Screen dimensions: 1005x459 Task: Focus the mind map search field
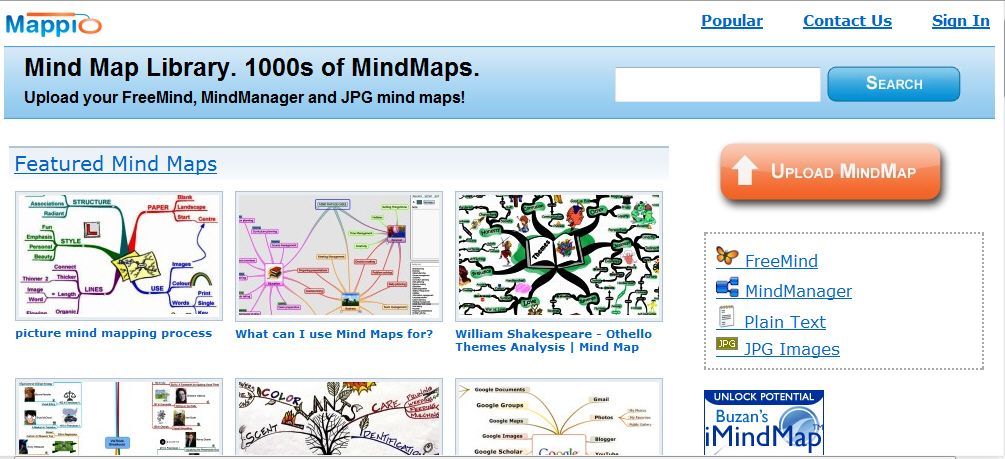click(x=717, y=85)
